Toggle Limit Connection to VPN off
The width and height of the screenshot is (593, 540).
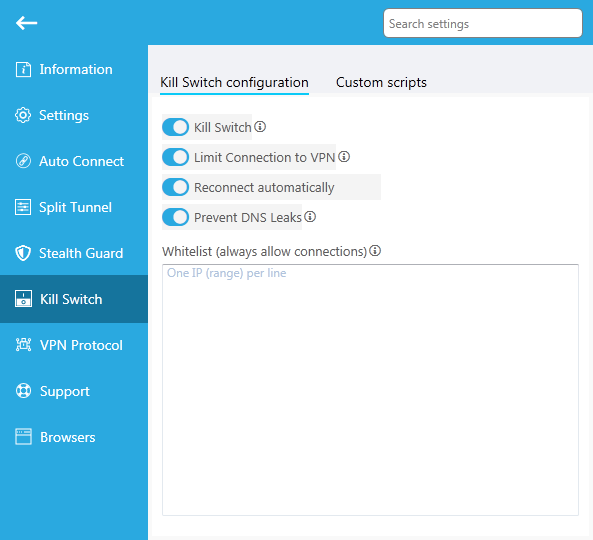pyautogui.click(x=175, y=157)
